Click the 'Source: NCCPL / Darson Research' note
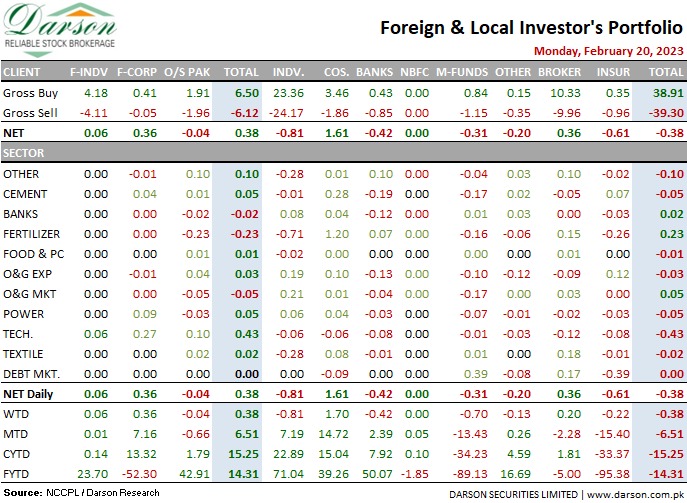The height and width of the screenshot is (503, 687). pos(81,493)
